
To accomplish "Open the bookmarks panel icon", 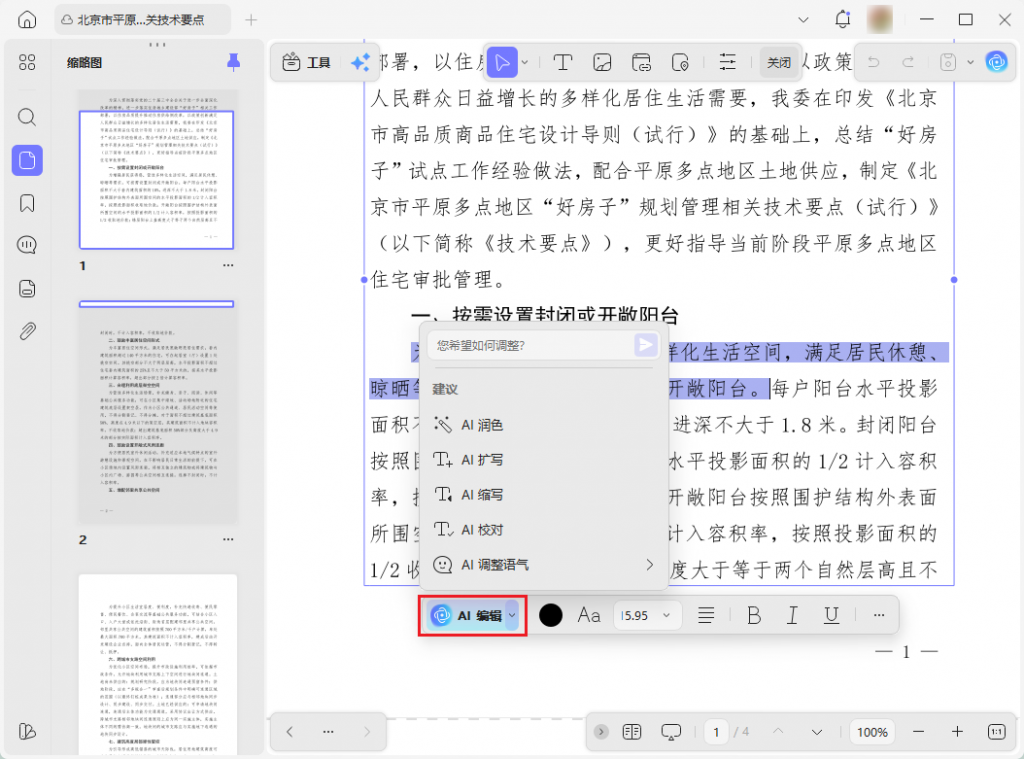I will [27, 203].
